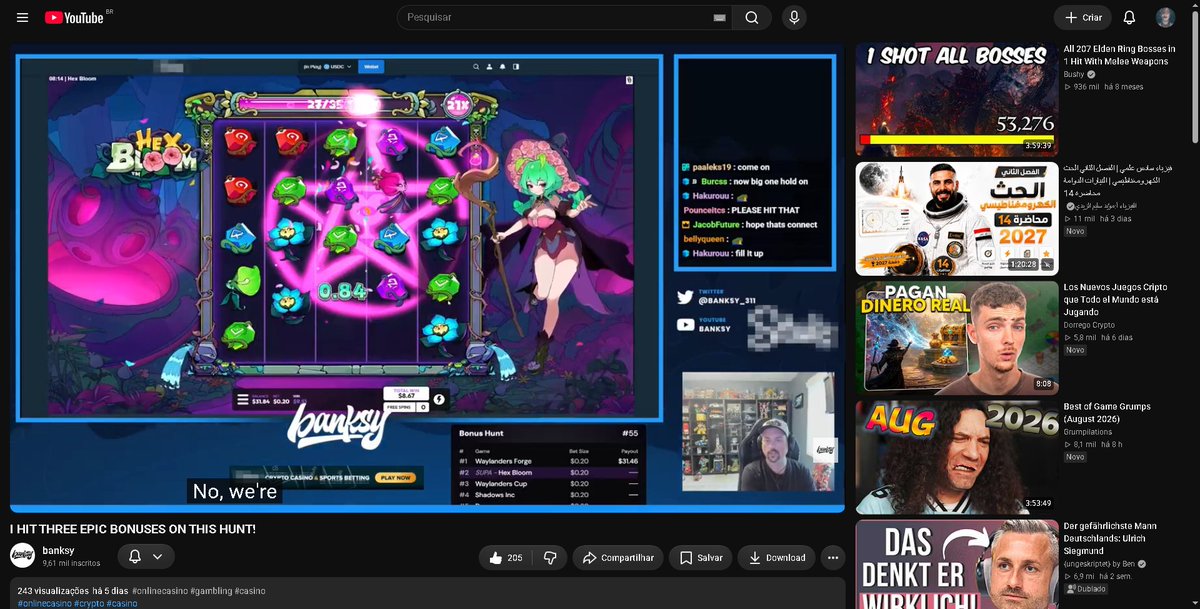The width and height of the screenshot is (1200, 609).
Task: Click the Download button
Action: (776, 558)
